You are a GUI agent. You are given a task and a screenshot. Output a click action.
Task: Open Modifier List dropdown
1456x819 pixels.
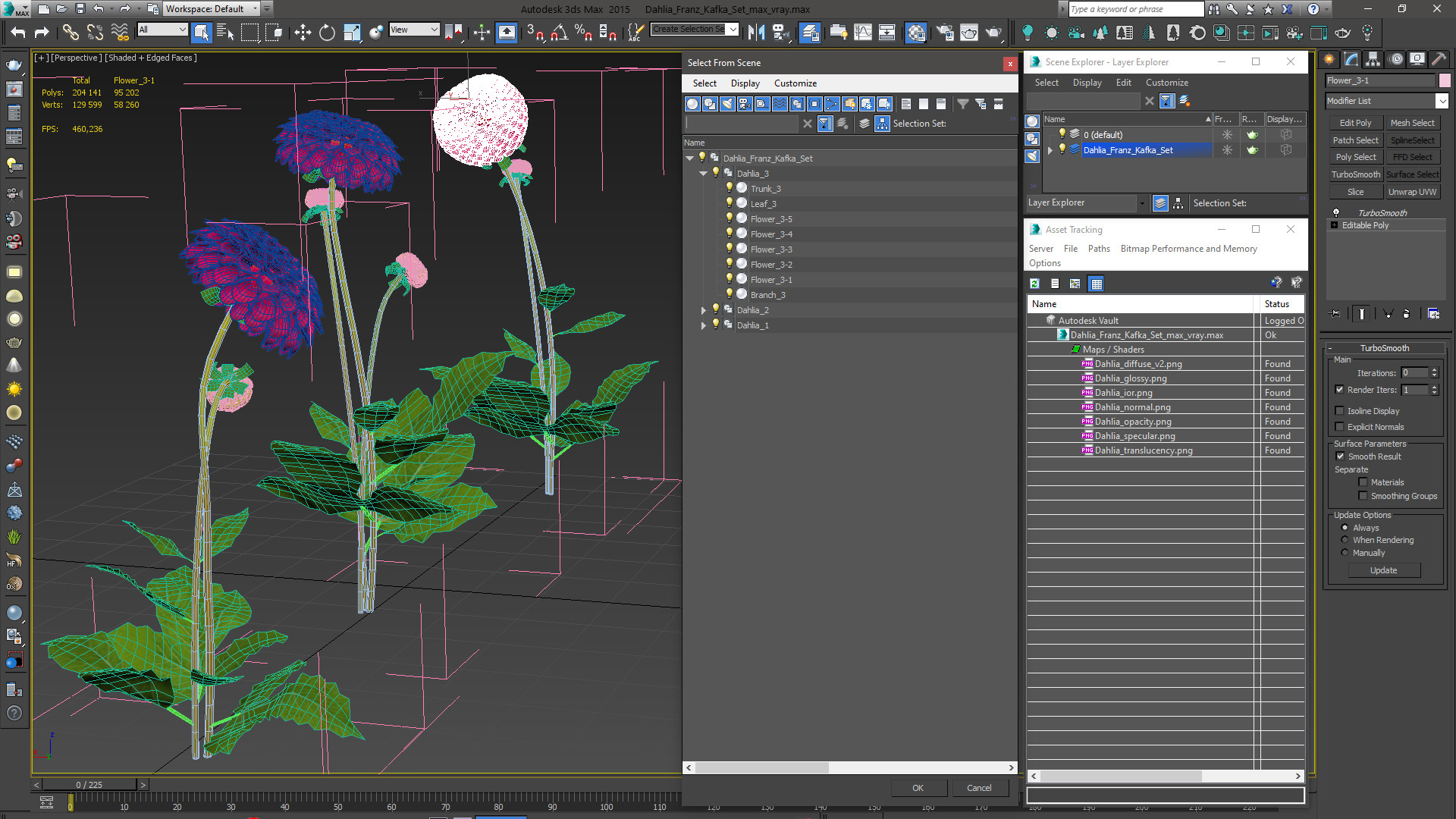1442,101
